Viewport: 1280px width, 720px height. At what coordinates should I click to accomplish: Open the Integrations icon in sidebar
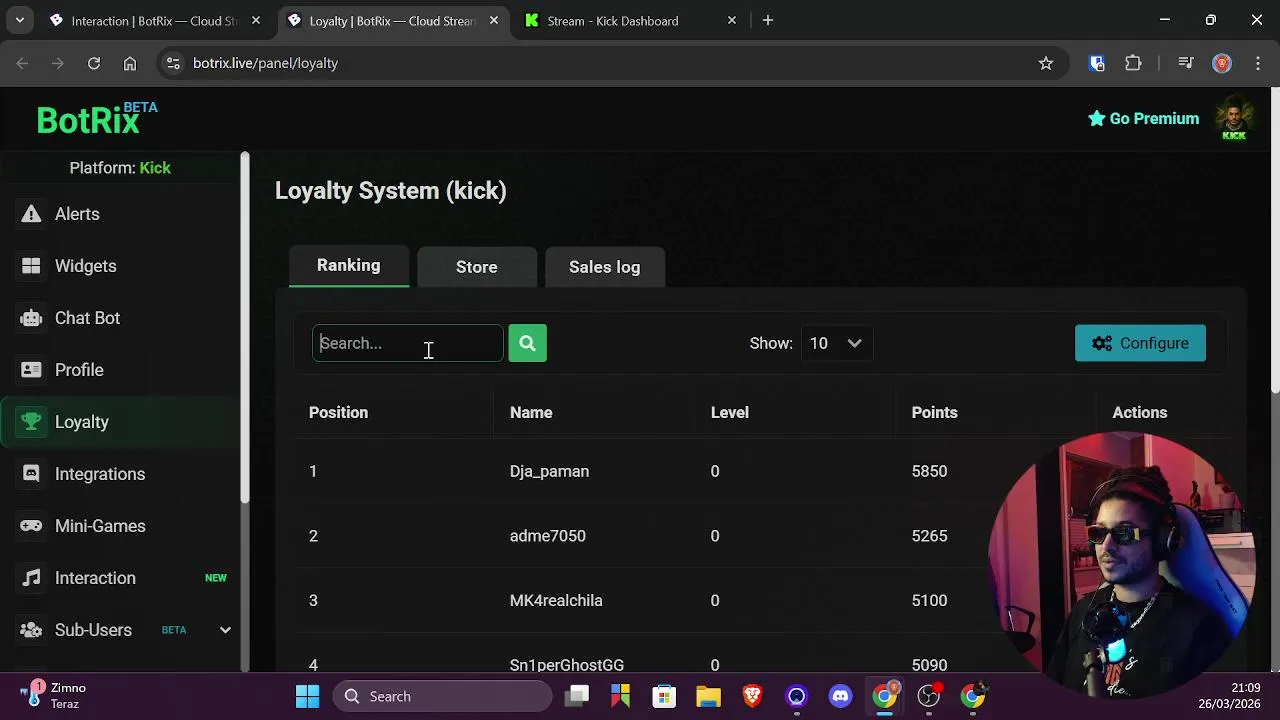pyautogui.click(x=31, y=474)
